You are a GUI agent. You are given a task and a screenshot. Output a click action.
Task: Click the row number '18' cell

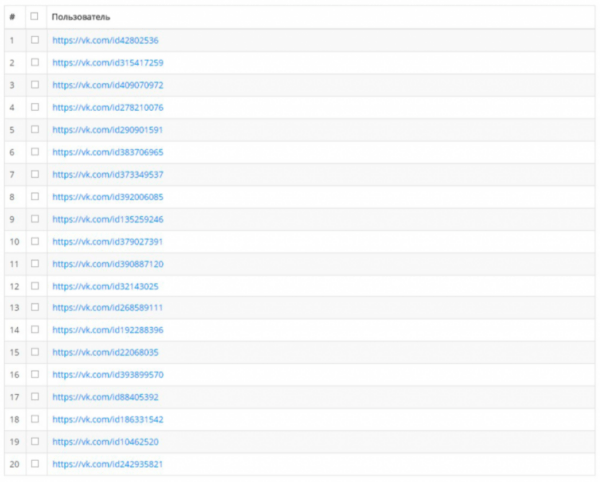coord(14,420)
